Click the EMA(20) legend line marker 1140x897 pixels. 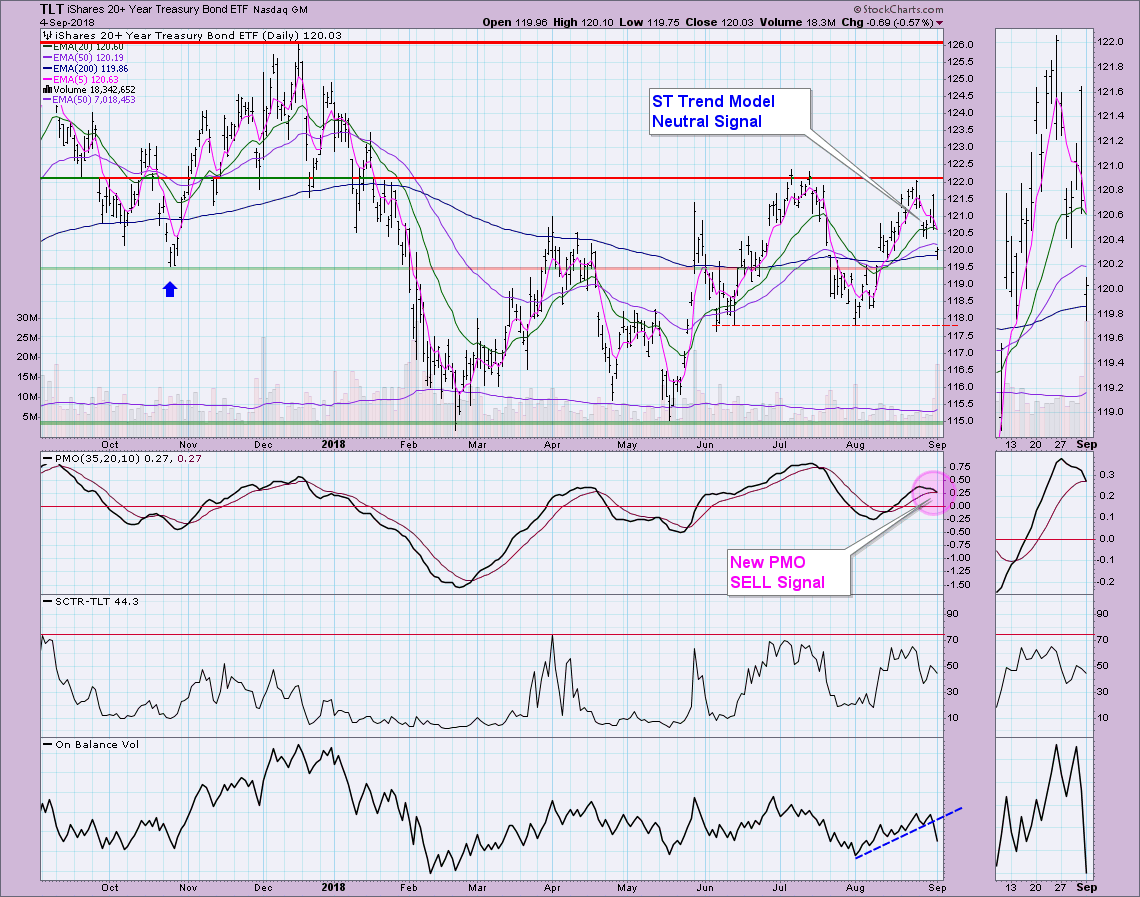pos(47,47)
